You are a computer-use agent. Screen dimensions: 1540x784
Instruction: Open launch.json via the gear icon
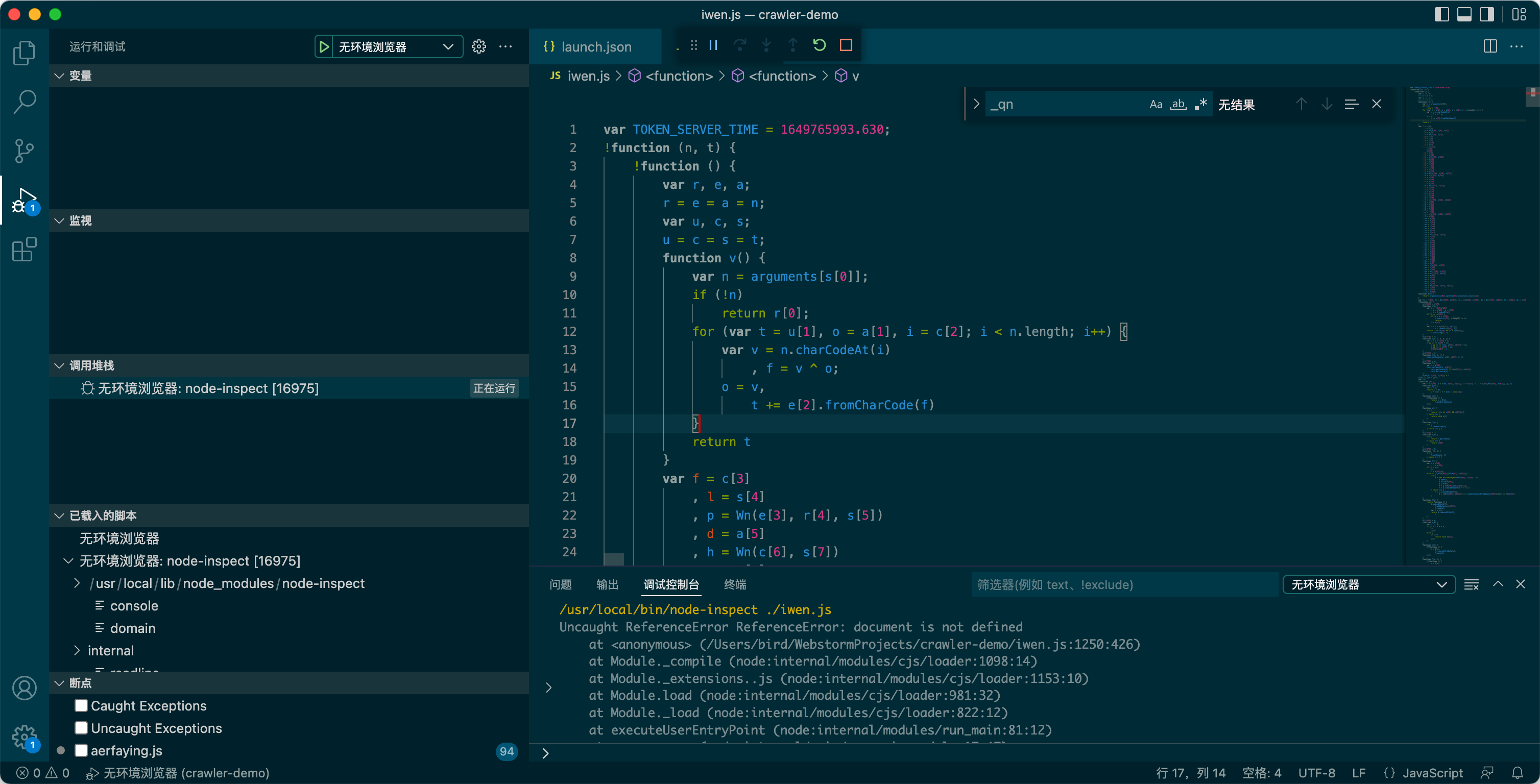click(x=479, y=46)
